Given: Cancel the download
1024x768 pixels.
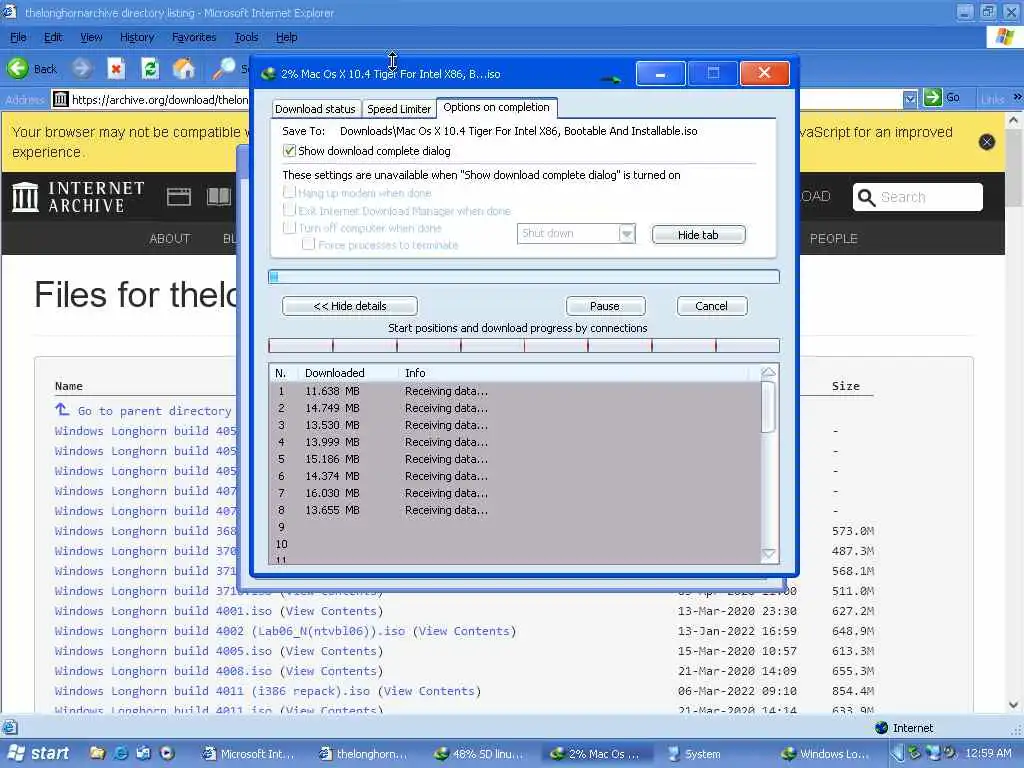Looking at the screenshot, I should [x=711, y=306].
